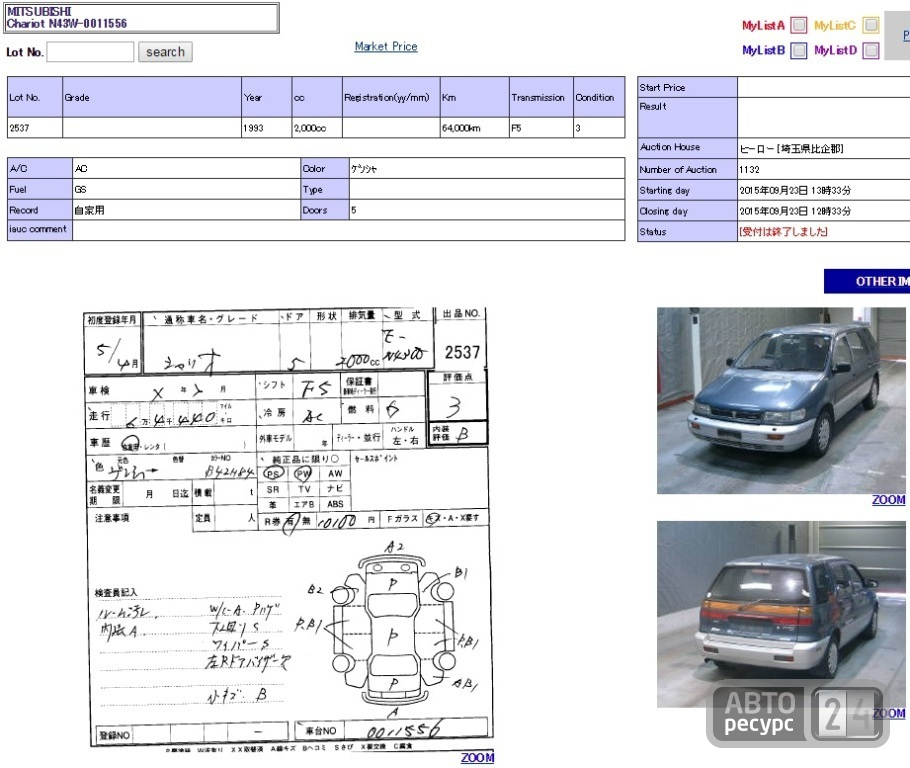Click the isuc comment label
Image resolution: width=910 pixels, height=768 pixels.
coord(39,229)
